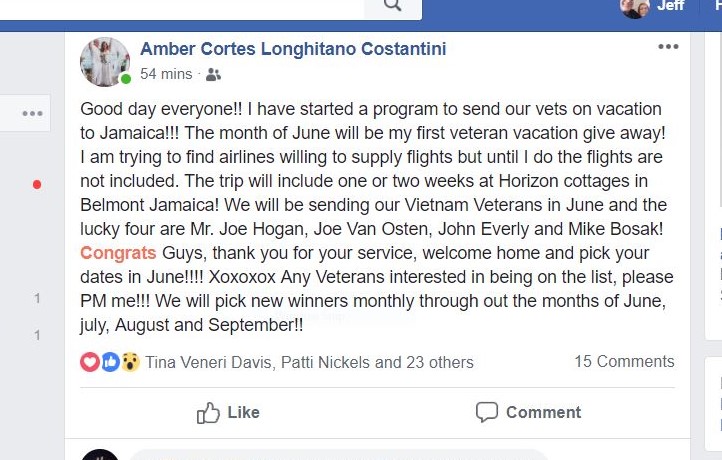Show the reactions list with Tina Veneri Davis
The width and height of the screenshot is (722, 460).
pyautogui.click(x=309, y=362)
